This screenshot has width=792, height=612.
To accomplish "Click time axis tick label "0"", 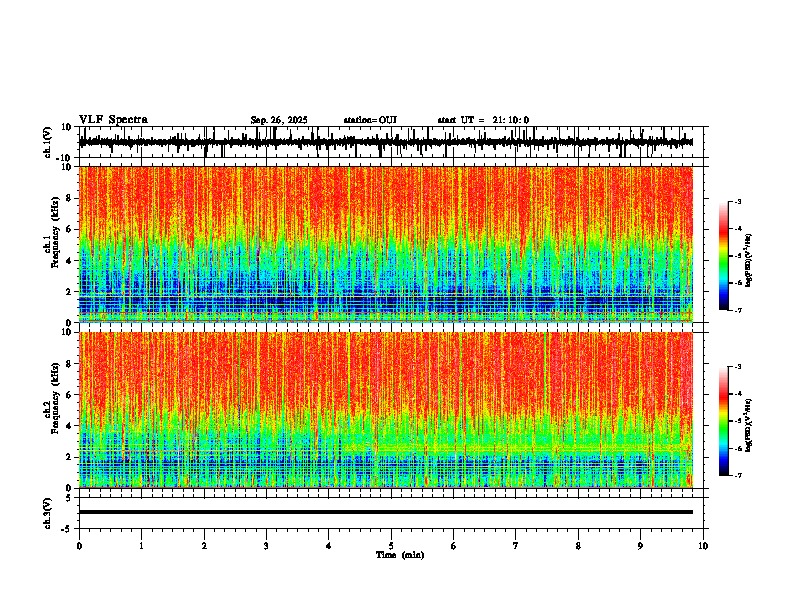I will click(x=79, y=546).
